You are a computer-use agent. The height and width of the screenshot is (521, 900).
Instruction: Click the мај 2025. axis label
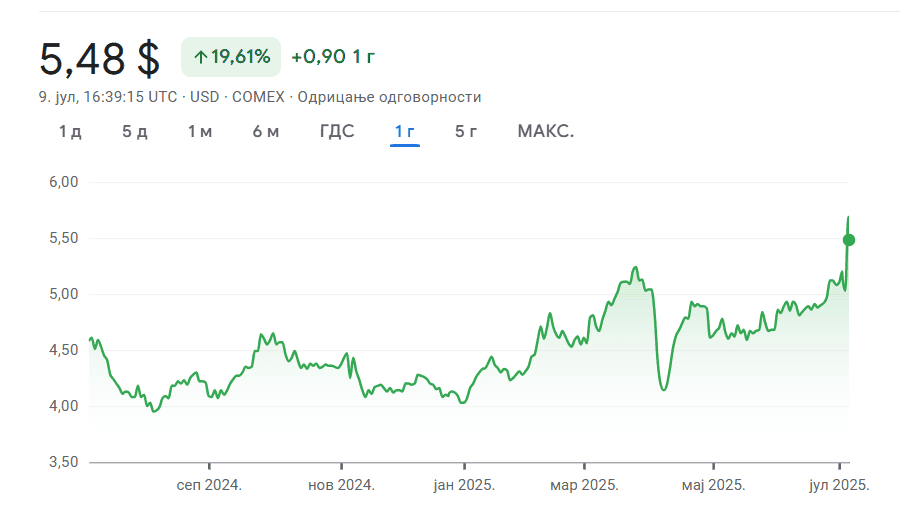pyautogui.click(x=713, y=485)
